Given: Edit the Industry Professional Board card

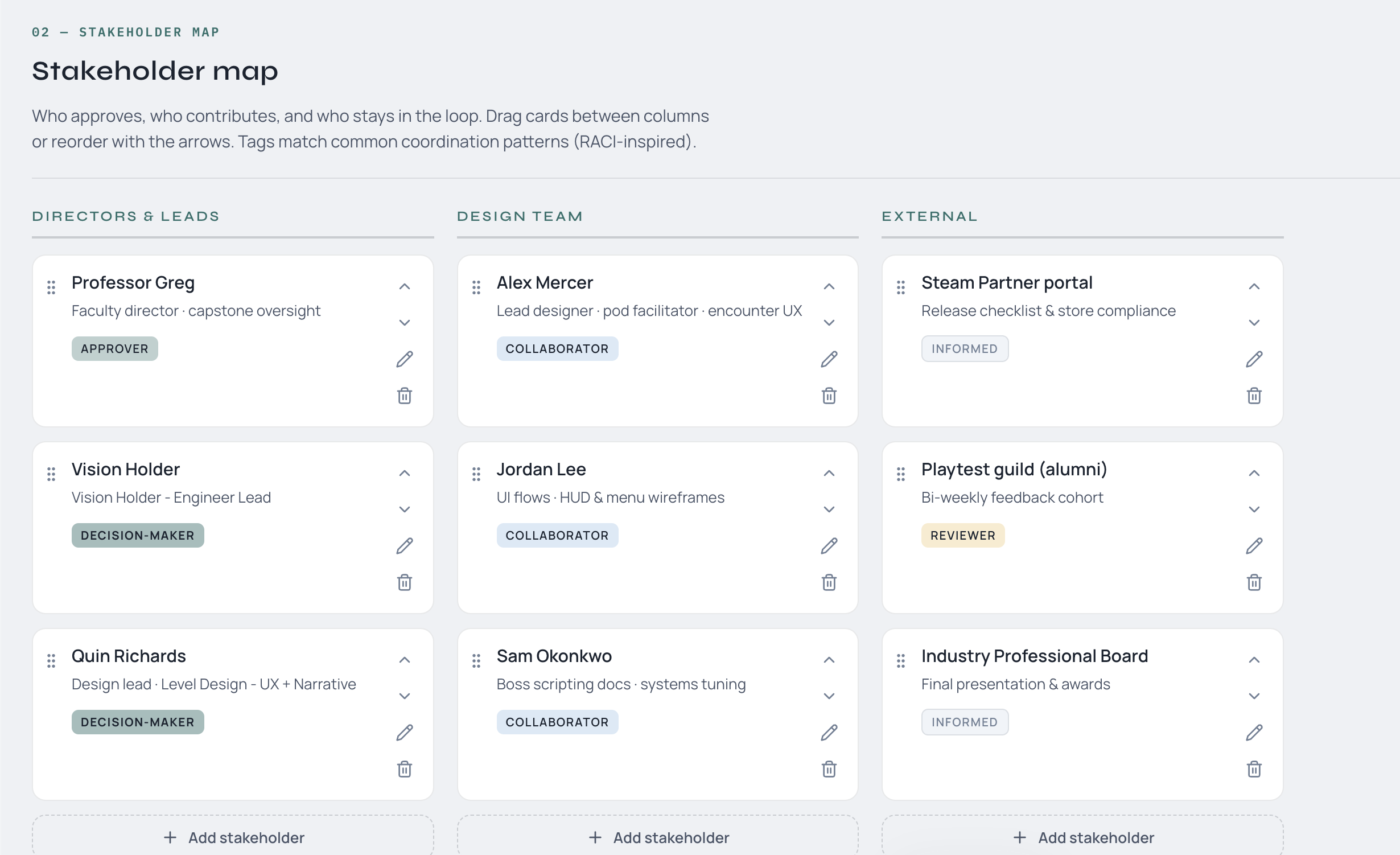Looking at the screenshot, I should point(1254,733).
